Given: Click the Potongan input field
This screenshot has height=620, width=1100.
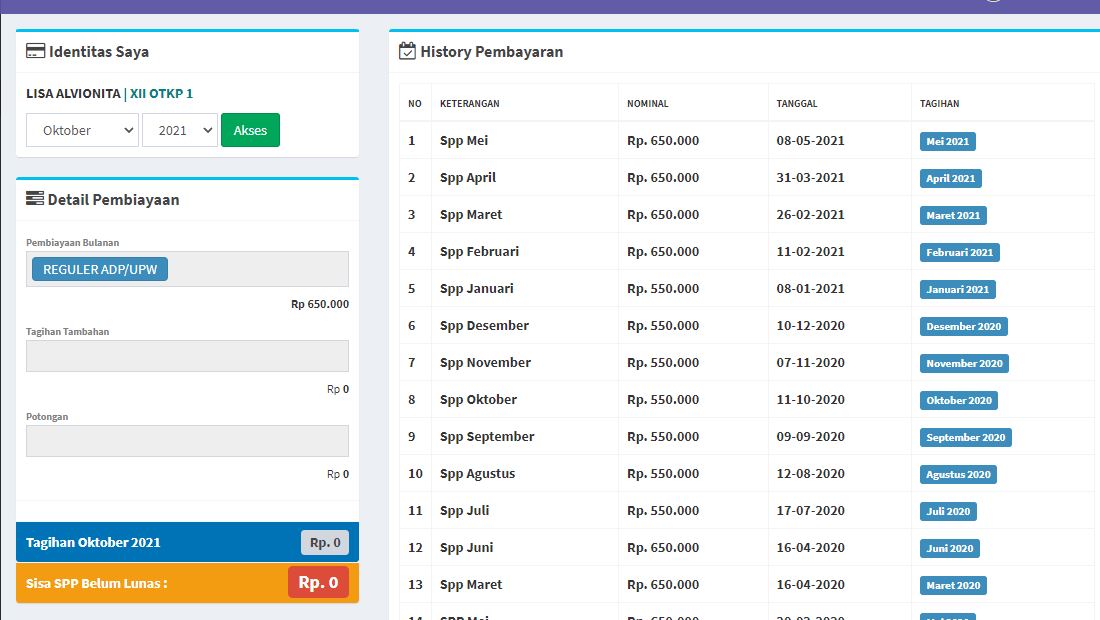Looking at the screenshot, I should click(187, 440).
